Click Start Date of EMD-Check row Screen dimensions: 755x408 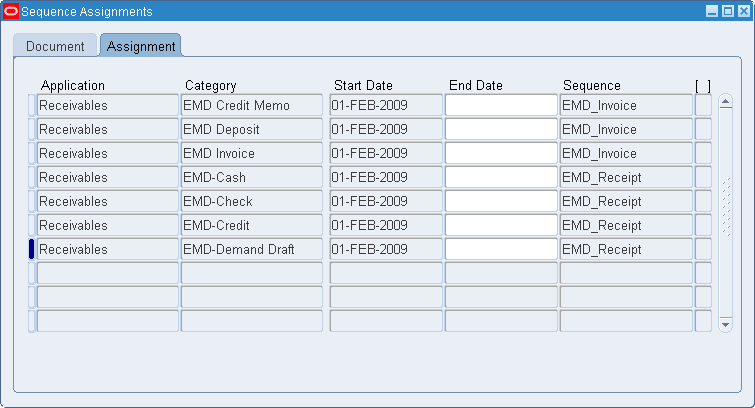(x=386, y=201)
